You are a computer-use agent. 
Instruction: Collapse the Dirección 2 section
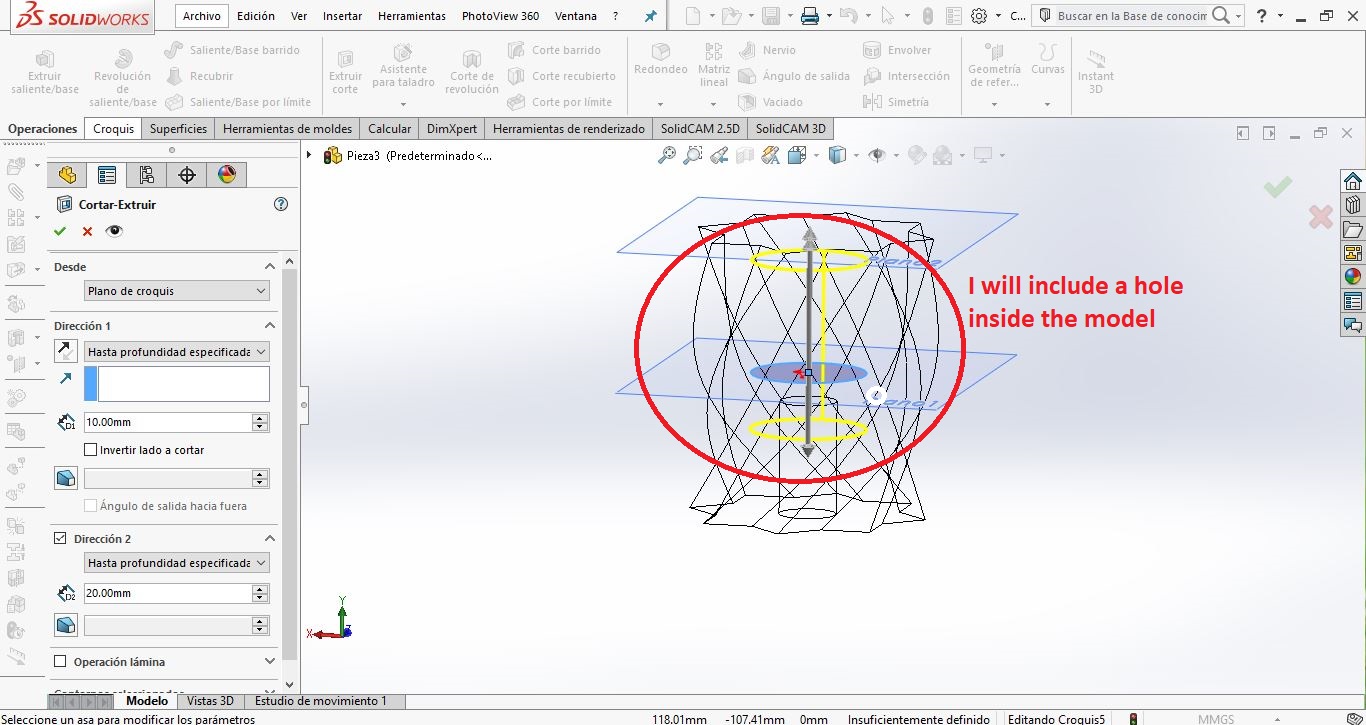click(x=269, y=539)
